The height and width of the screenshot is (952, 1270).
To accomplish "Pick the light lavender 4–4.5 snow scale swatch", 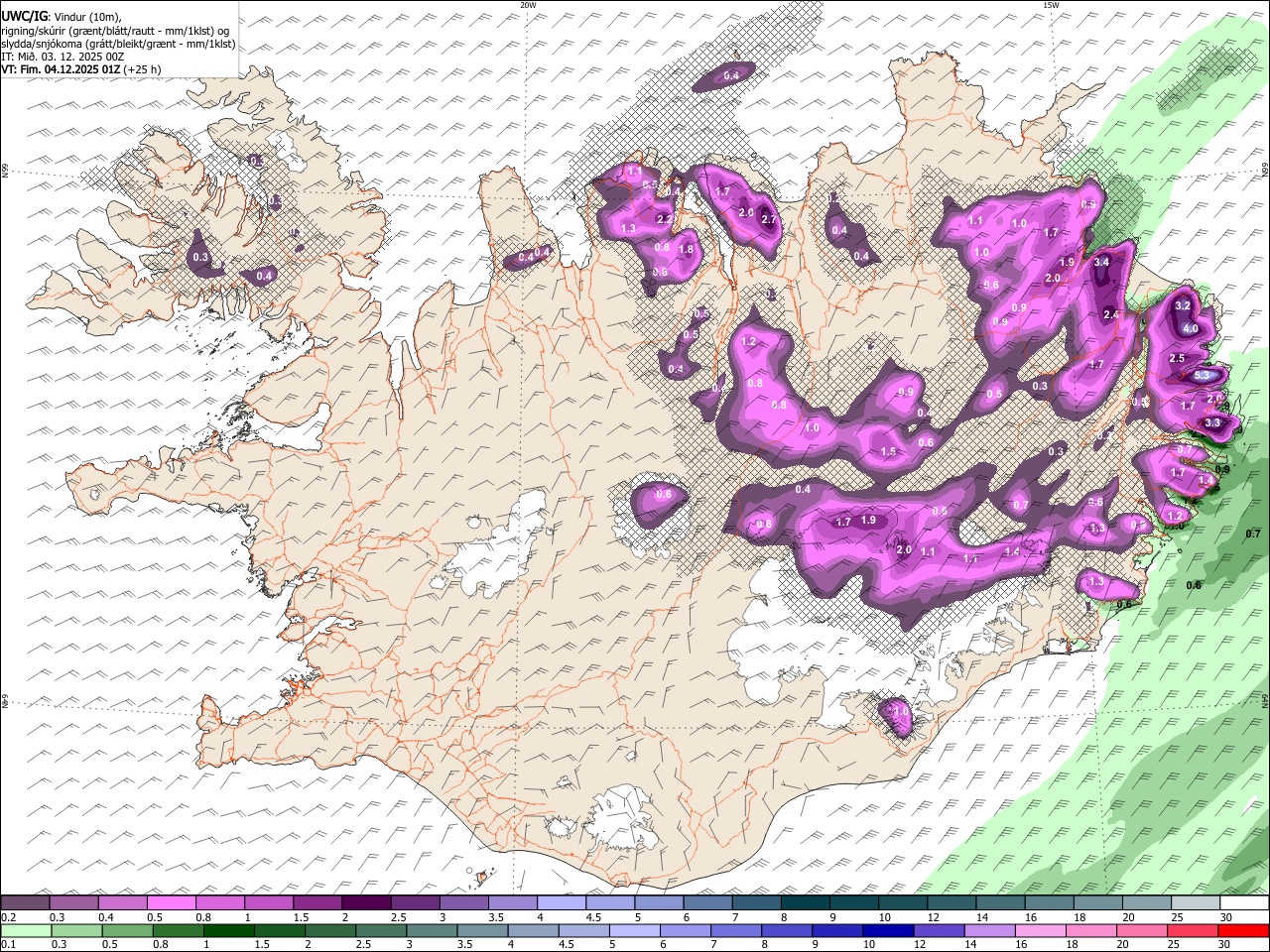I will tap(560, 903).
